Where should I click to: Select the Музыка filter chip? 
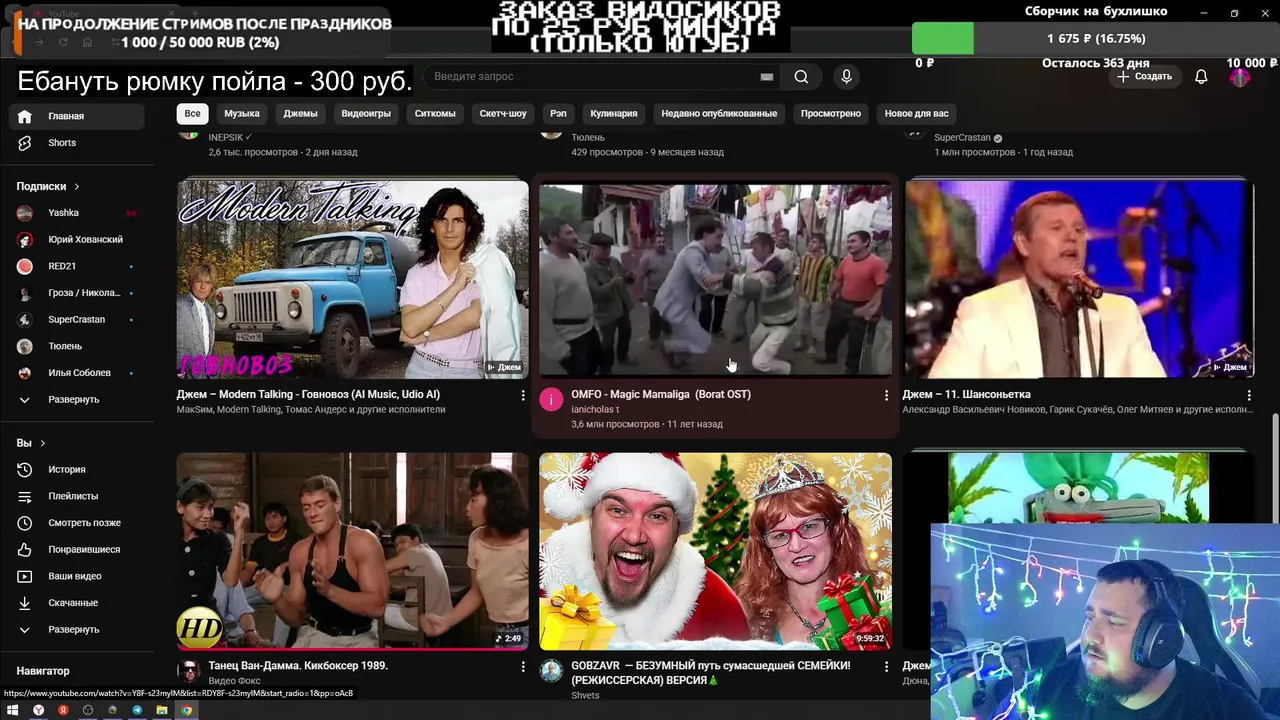coord(242,114)
